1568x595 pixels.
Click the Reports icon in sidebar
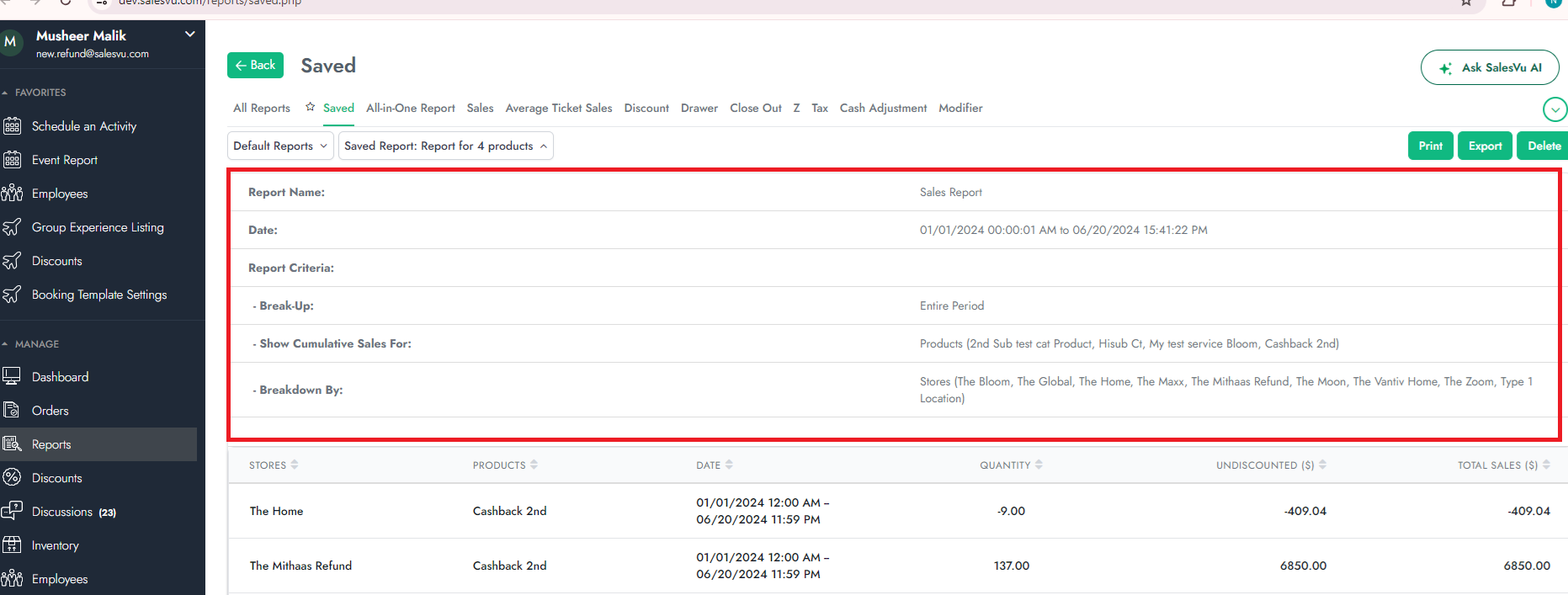pyautogui.click(x=12, y=444)
